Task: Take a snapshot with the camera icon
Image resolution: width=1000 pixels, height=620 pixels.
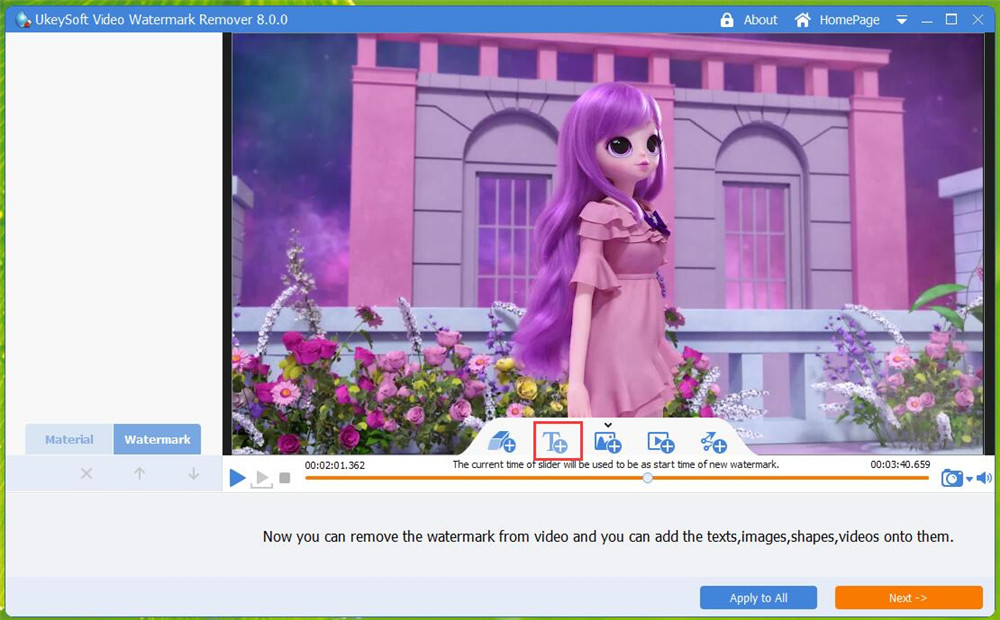Action: (951, 478)
